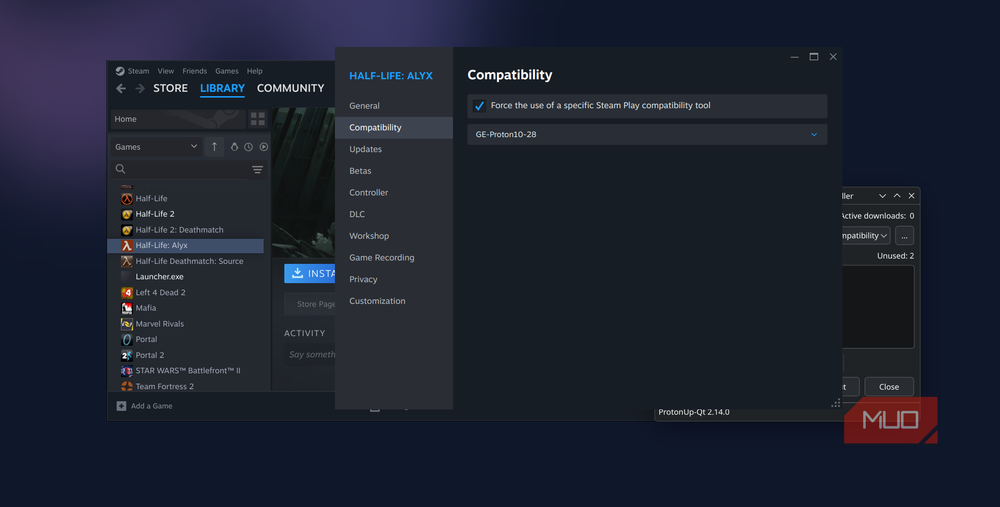Click the down chevron in ProtonUp-Qt titlebar
The image size is (1000, 507).
pos(883,196)
